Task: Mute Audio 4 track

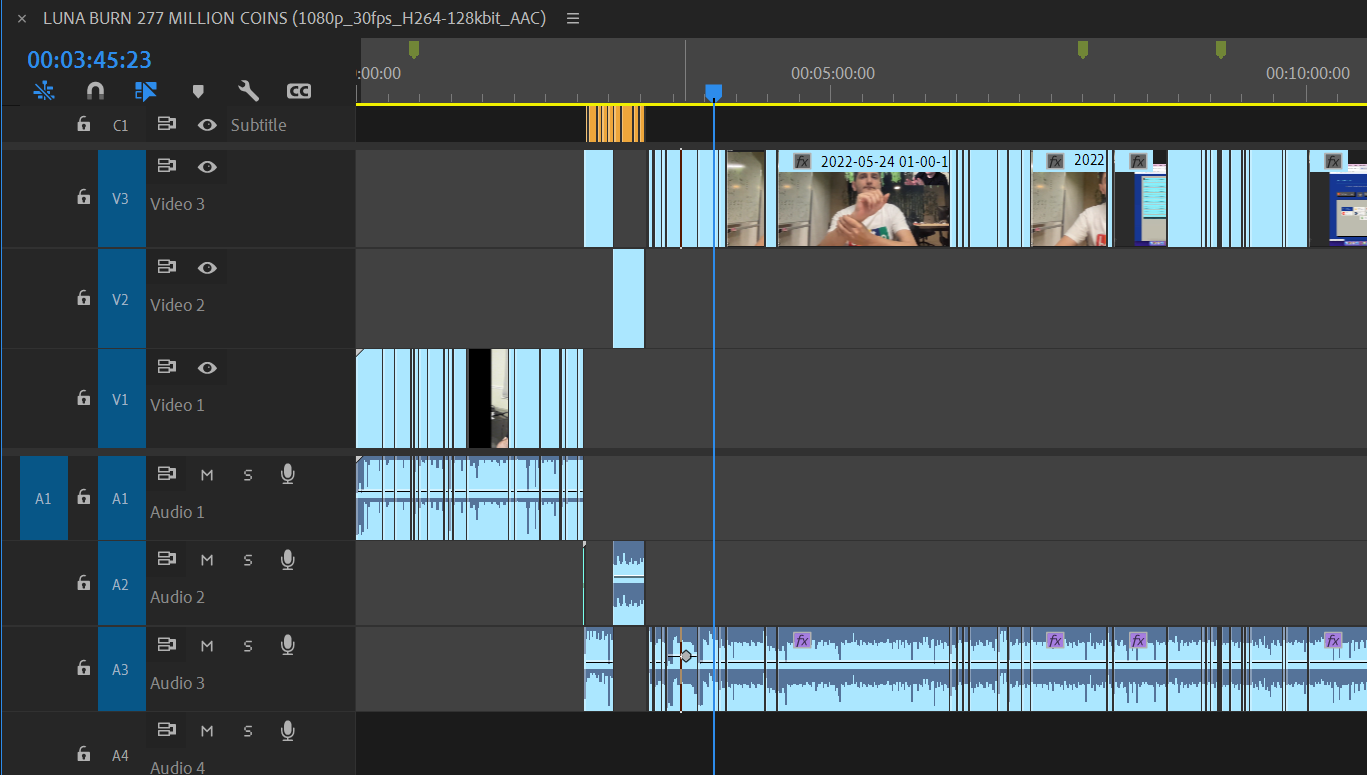Action: click(207, 732)
